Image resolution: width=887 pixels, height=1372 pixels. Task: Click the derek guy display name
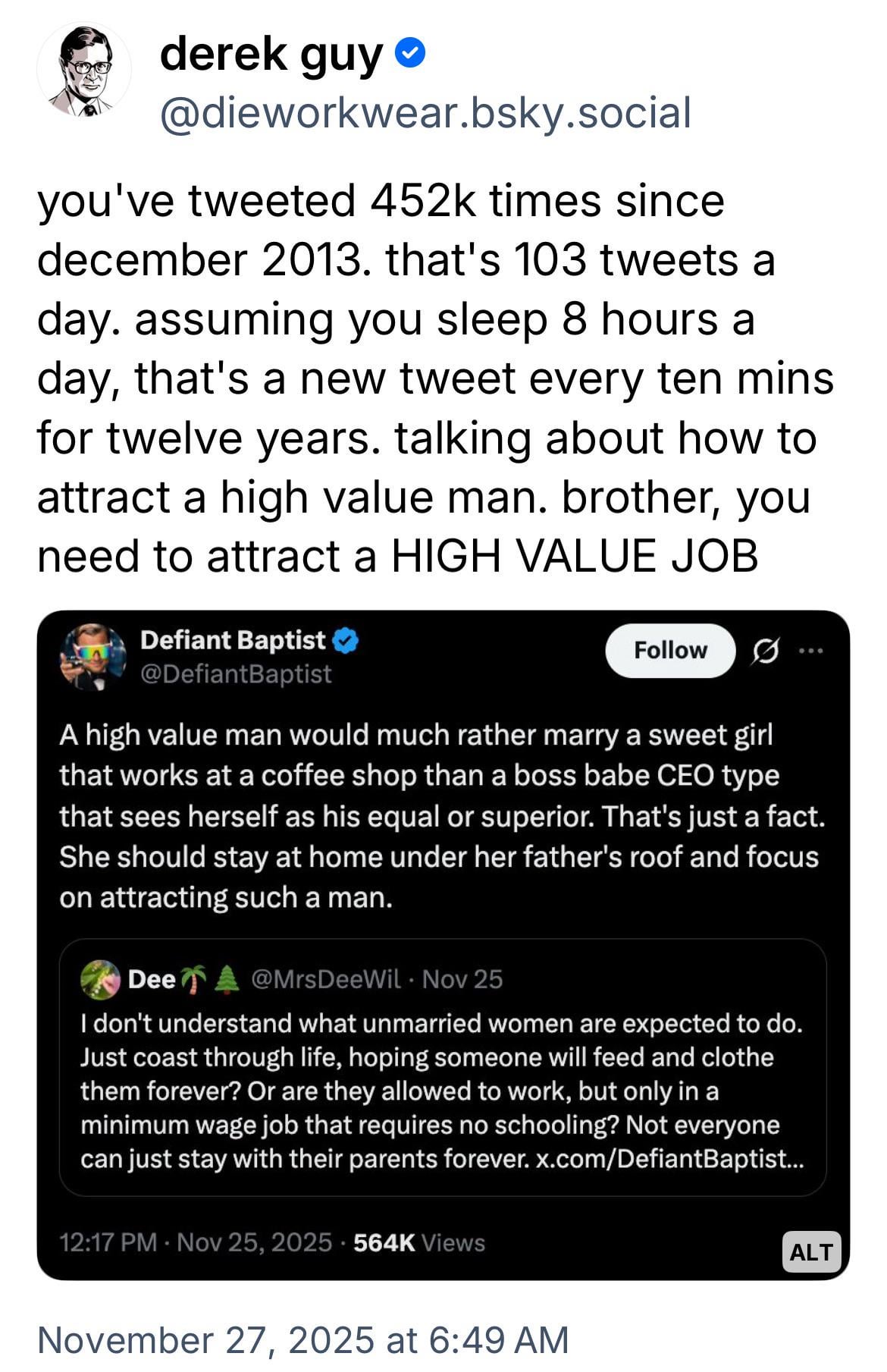tap(271, 55)
